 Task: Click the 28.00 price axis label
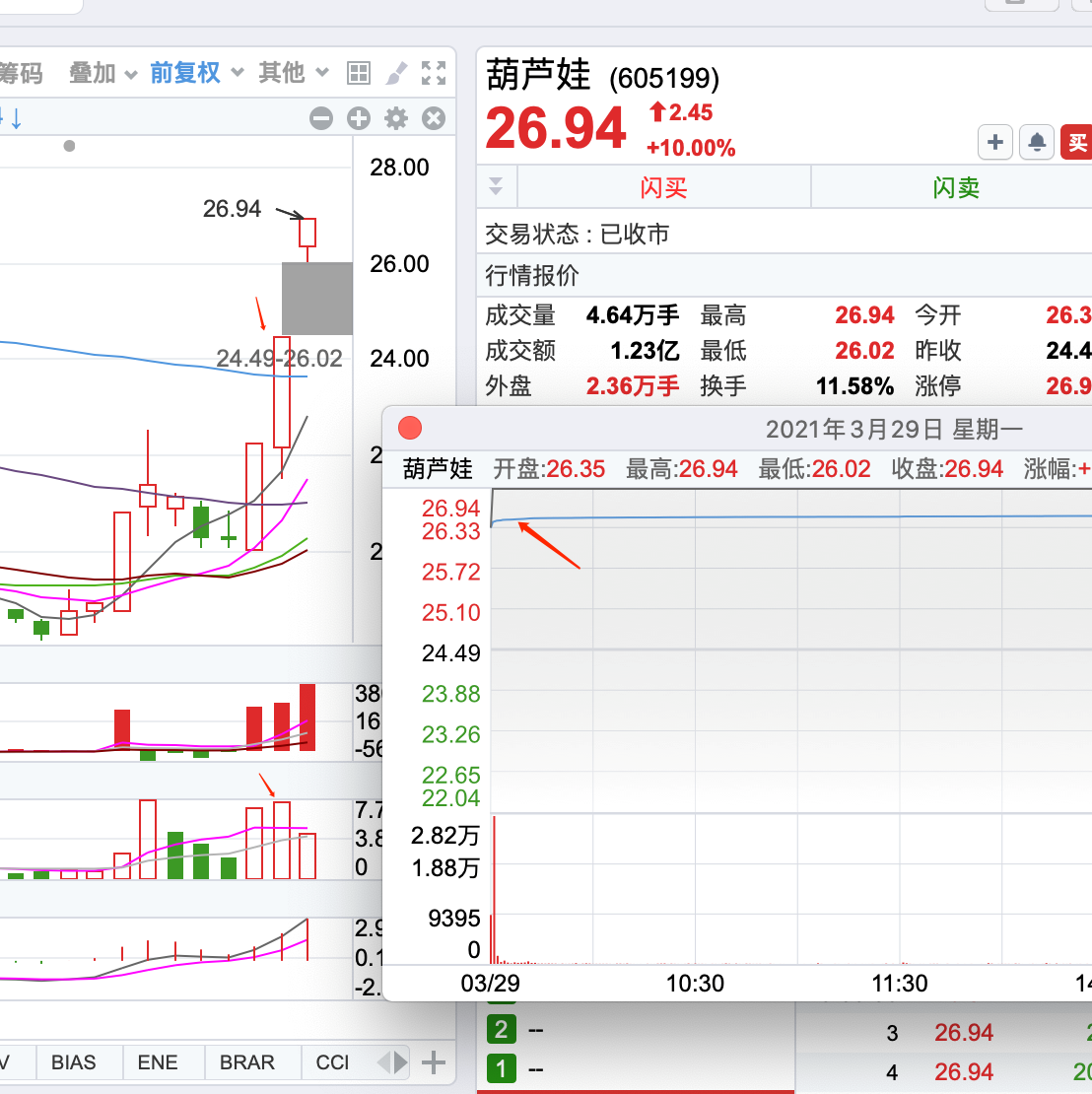point(399,167)
